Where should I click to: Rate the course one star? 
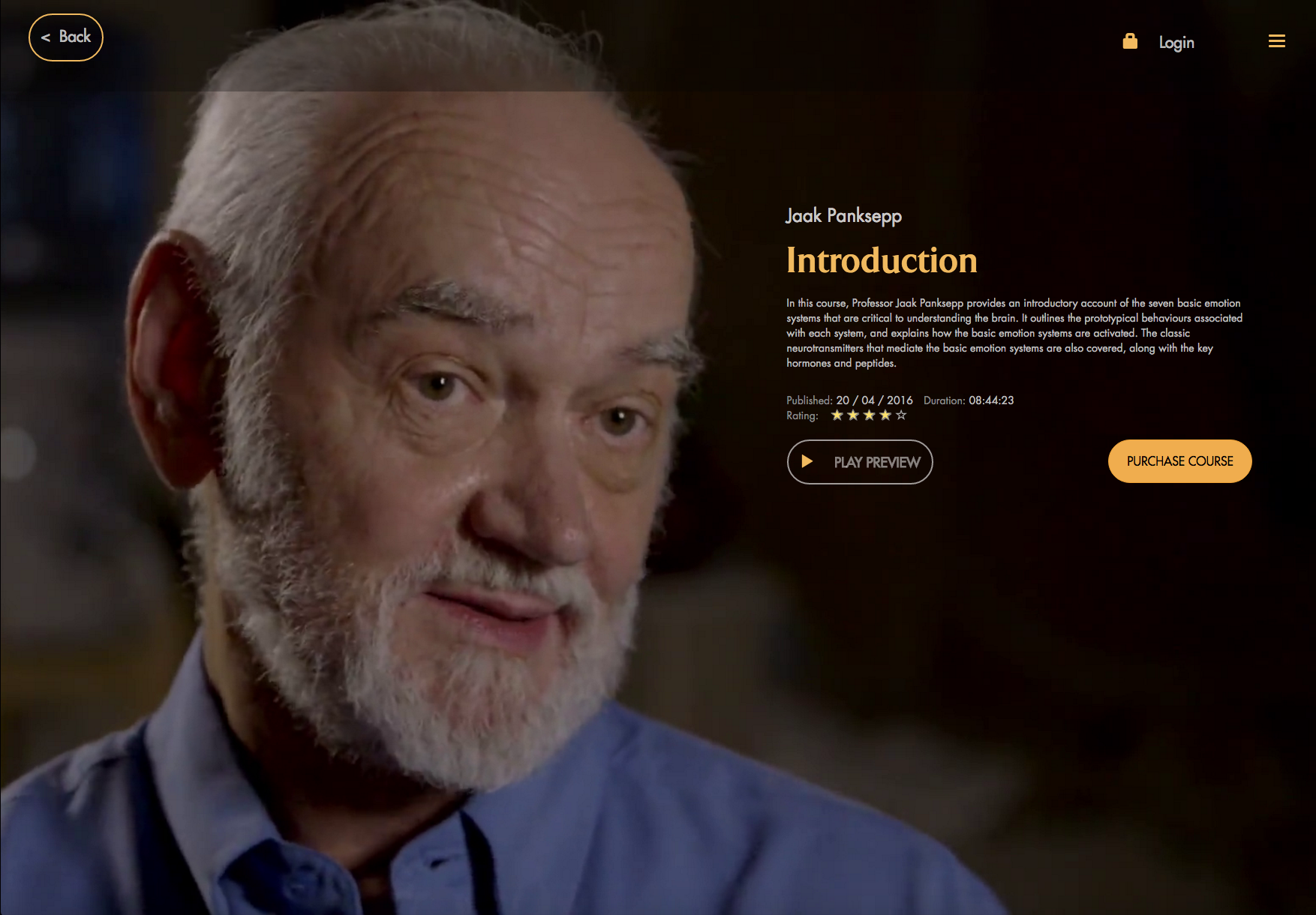pos(837,415)
